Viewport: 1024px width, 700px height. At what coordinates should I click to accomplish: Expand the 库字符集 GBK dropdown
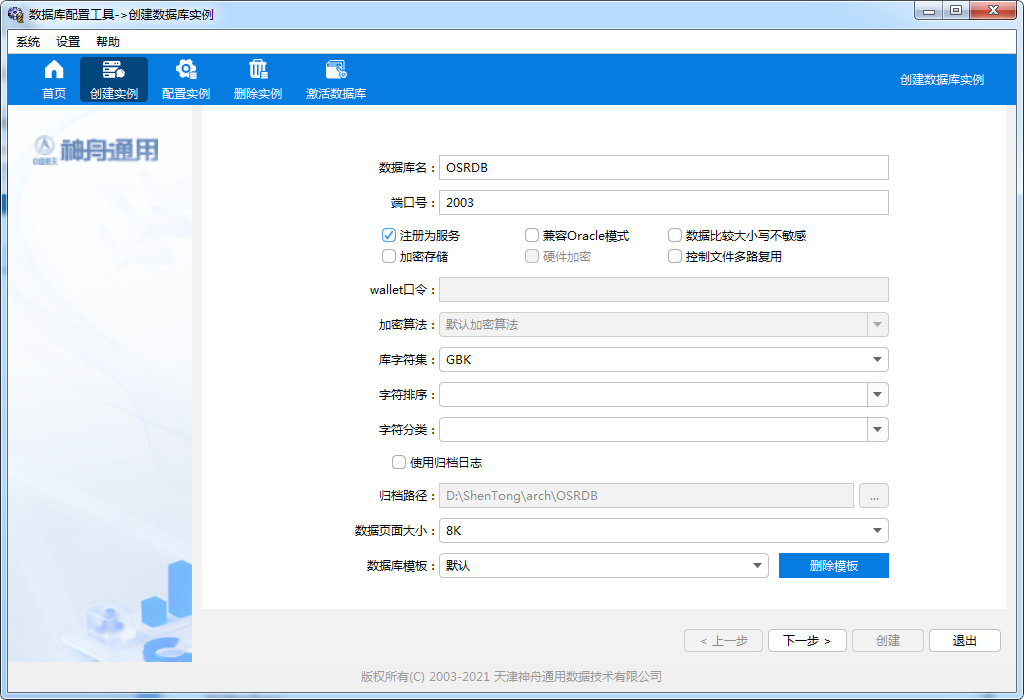click(877, 360)
